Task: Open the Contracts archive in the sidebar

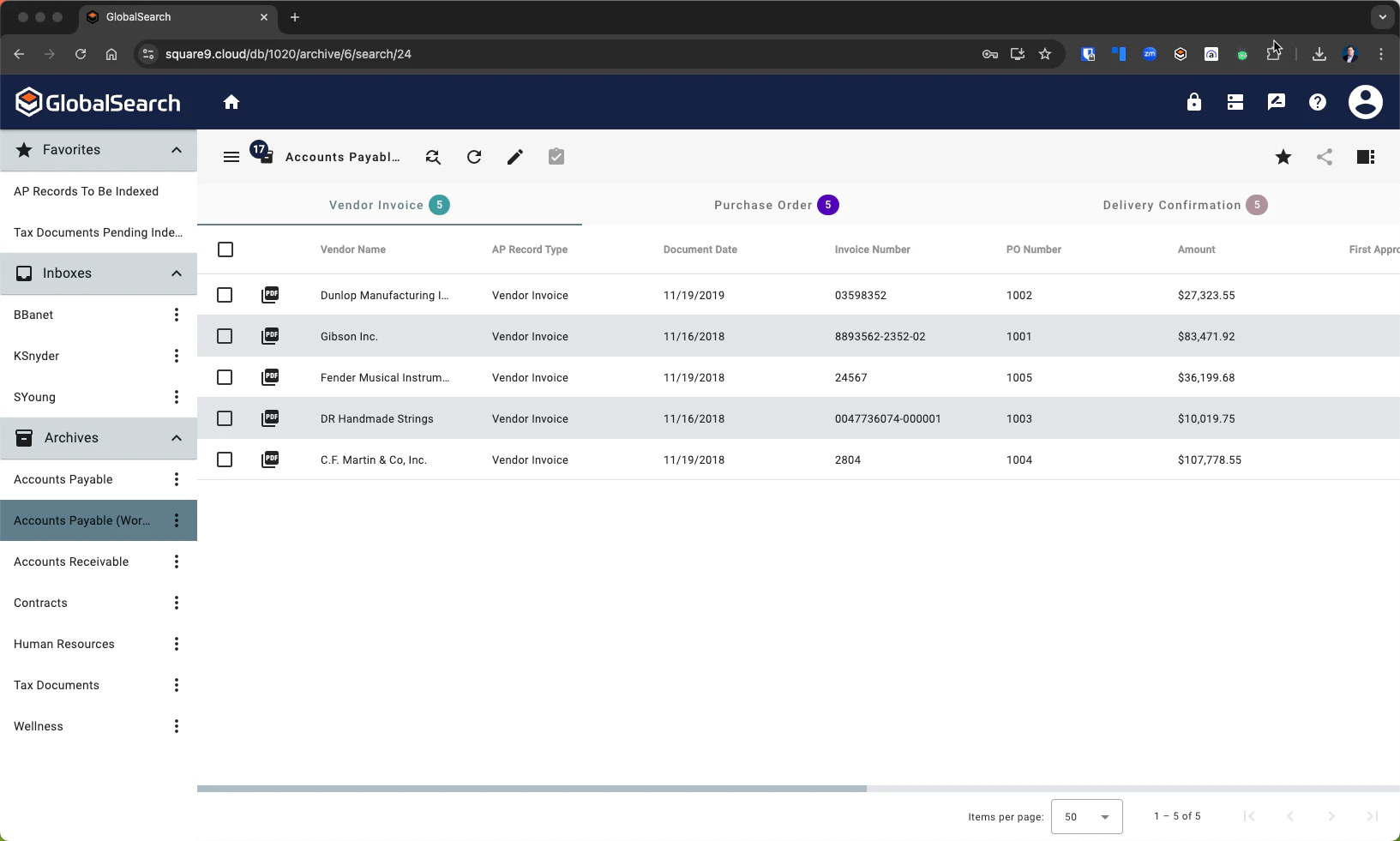Action: [x=40, y=603]
